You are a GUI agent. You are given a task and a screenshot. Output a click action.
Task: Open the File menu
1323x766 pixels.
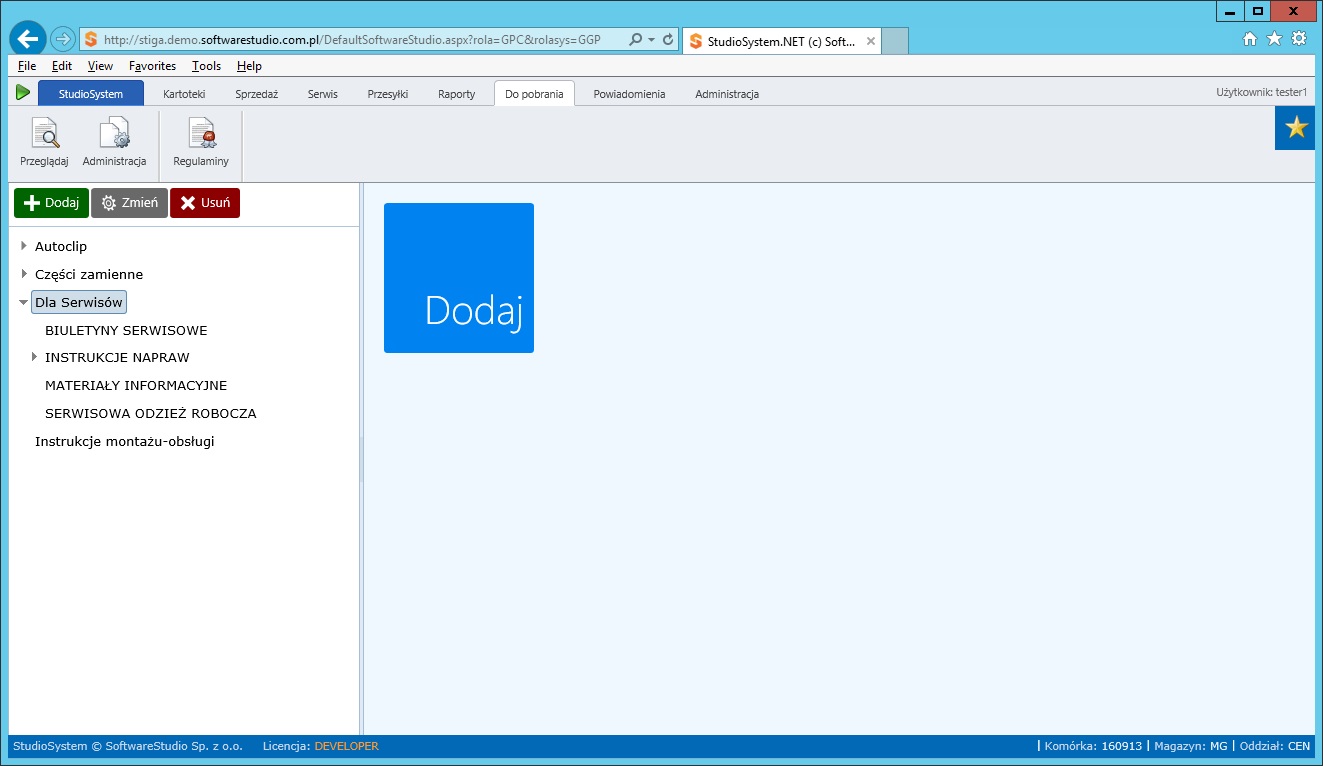point(27,66)
